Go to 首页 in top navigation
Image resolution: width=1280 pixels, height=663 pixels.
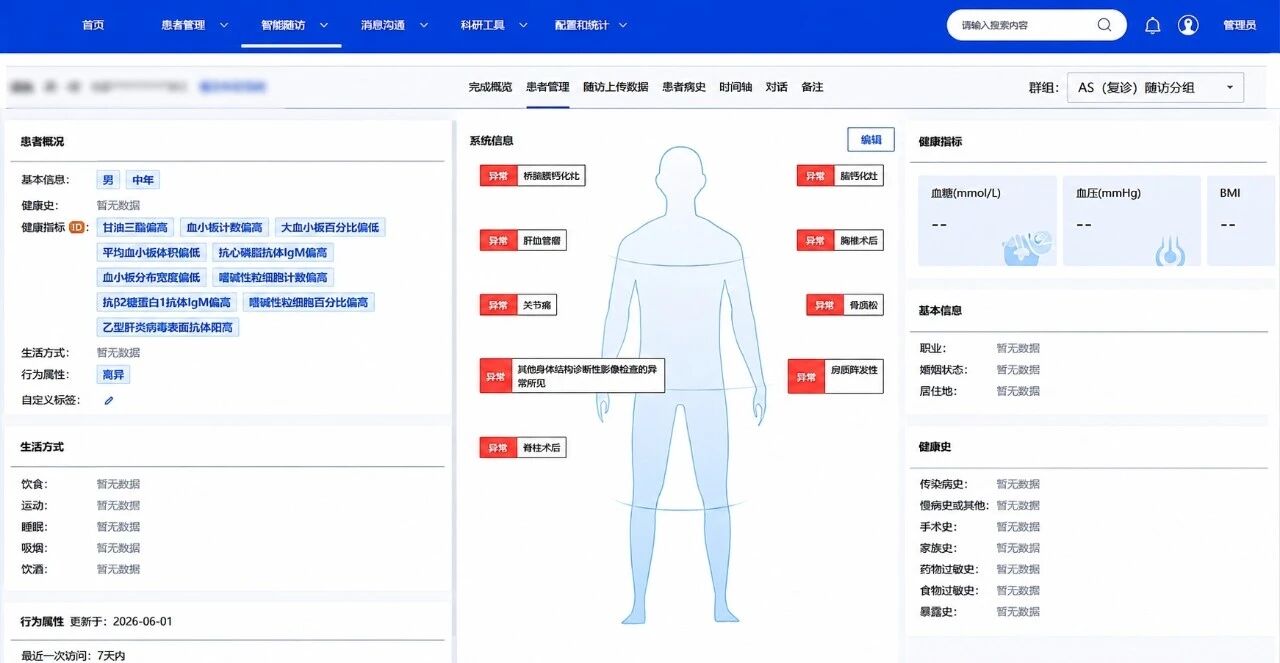coord(93,25)
